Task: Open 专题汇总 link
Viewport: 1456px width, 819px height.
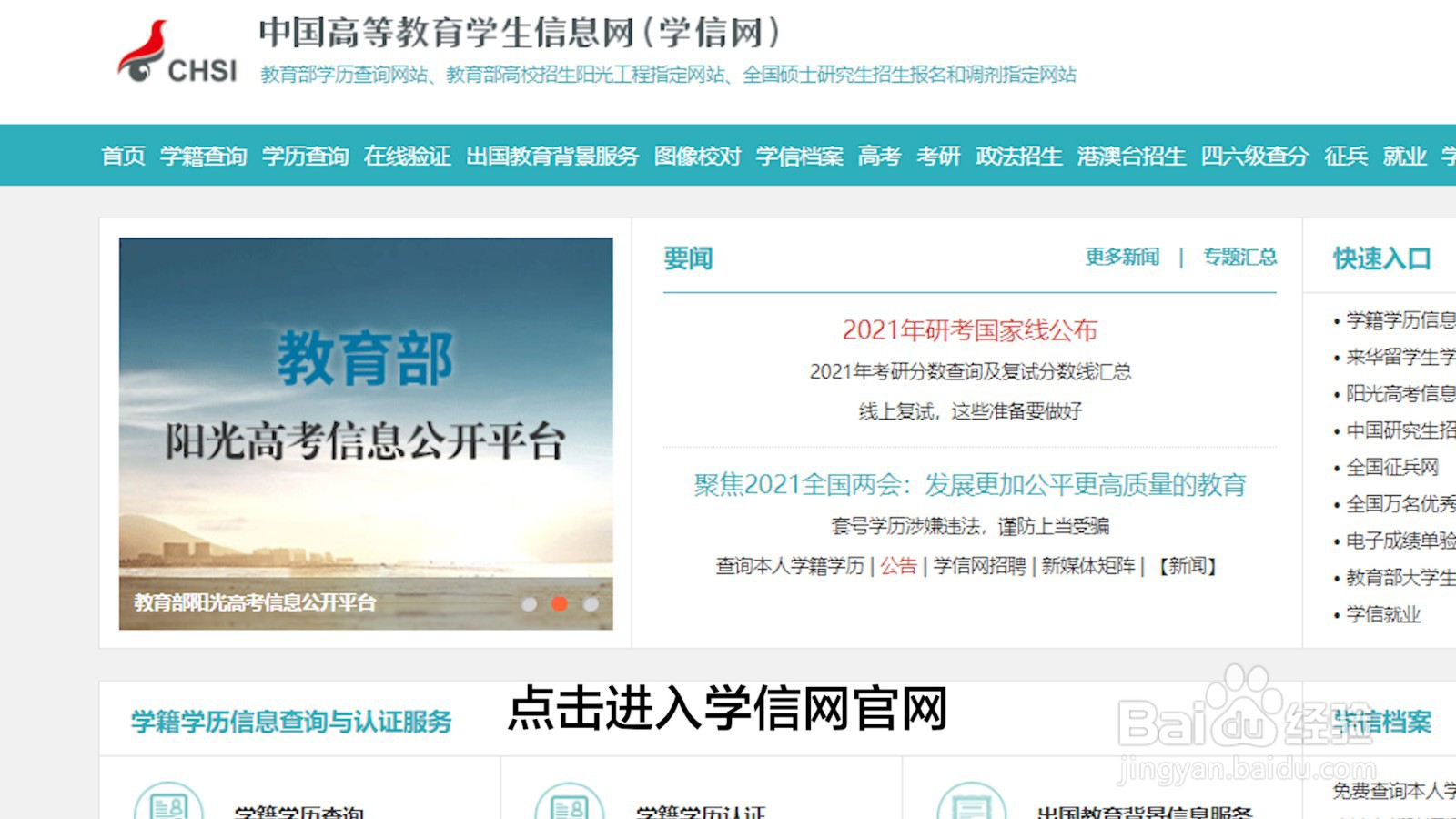Action: coord(1240,258)
